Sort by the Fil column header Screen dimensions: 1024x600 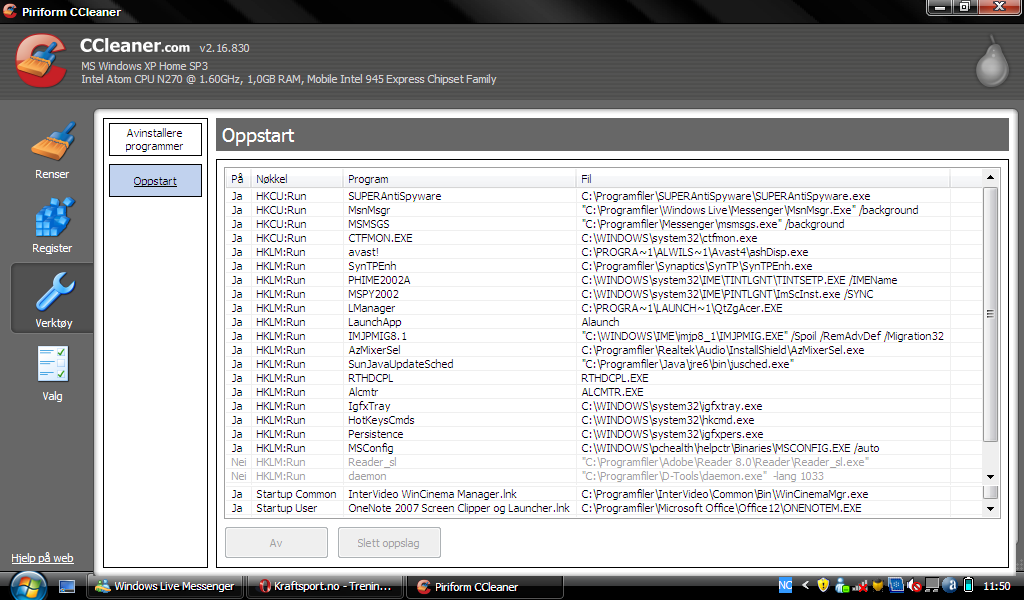(x=762, y=179)
